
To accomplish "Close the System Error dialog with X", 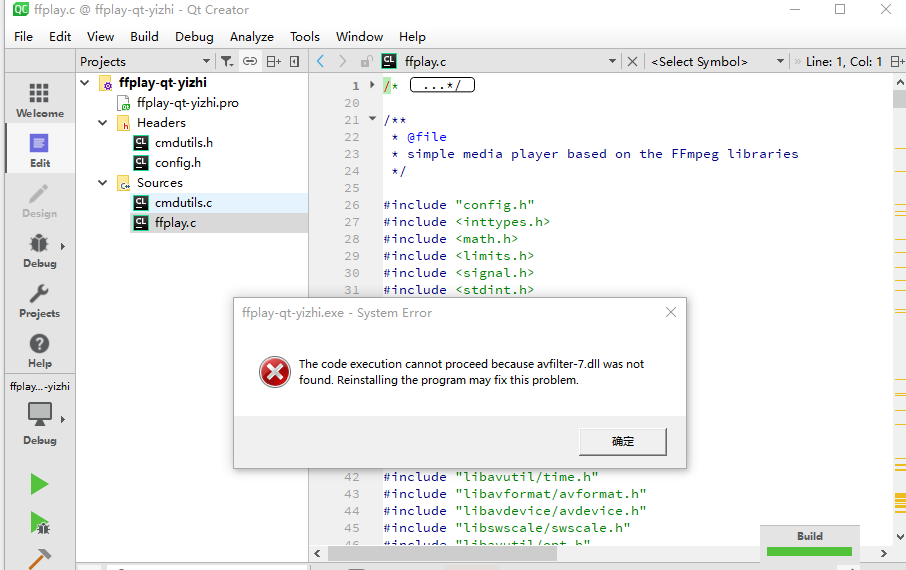I will [671, 312].
